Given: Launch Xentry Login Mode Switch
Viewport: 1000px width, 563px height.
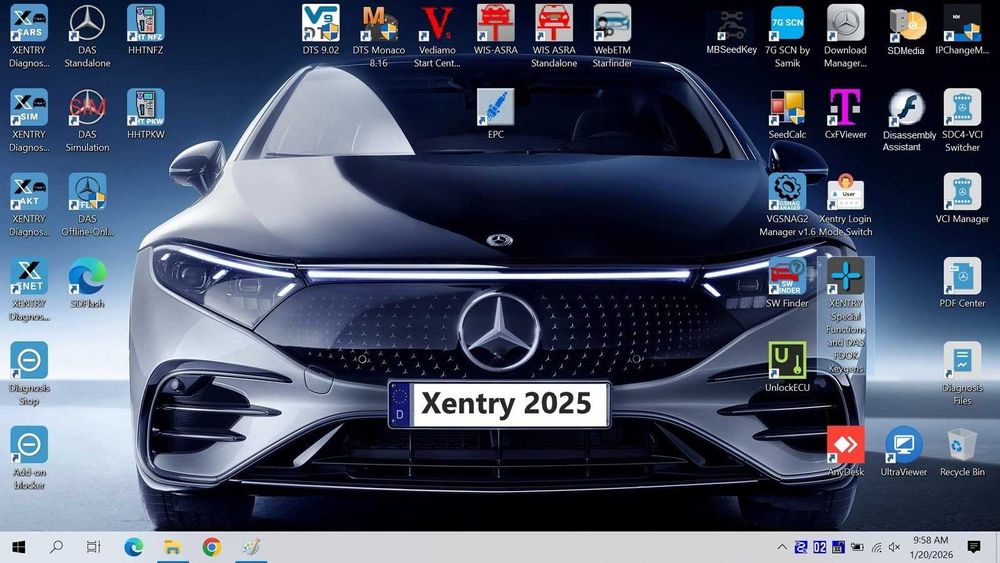Looking at the screenshot, I should (x=846, y=191).
